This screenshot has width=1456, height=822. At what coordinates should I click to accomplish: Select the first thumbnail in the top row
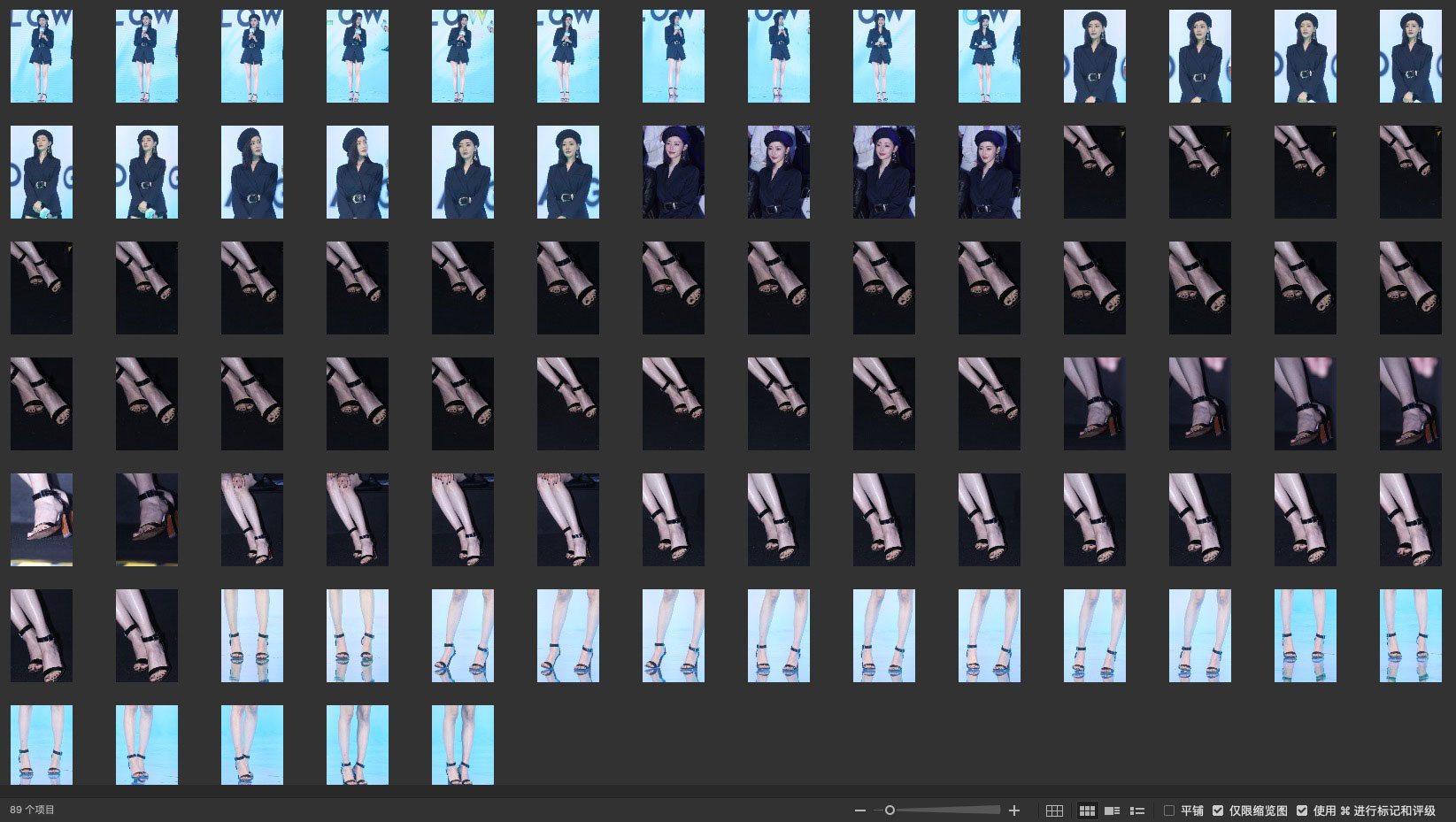(42, 57)
